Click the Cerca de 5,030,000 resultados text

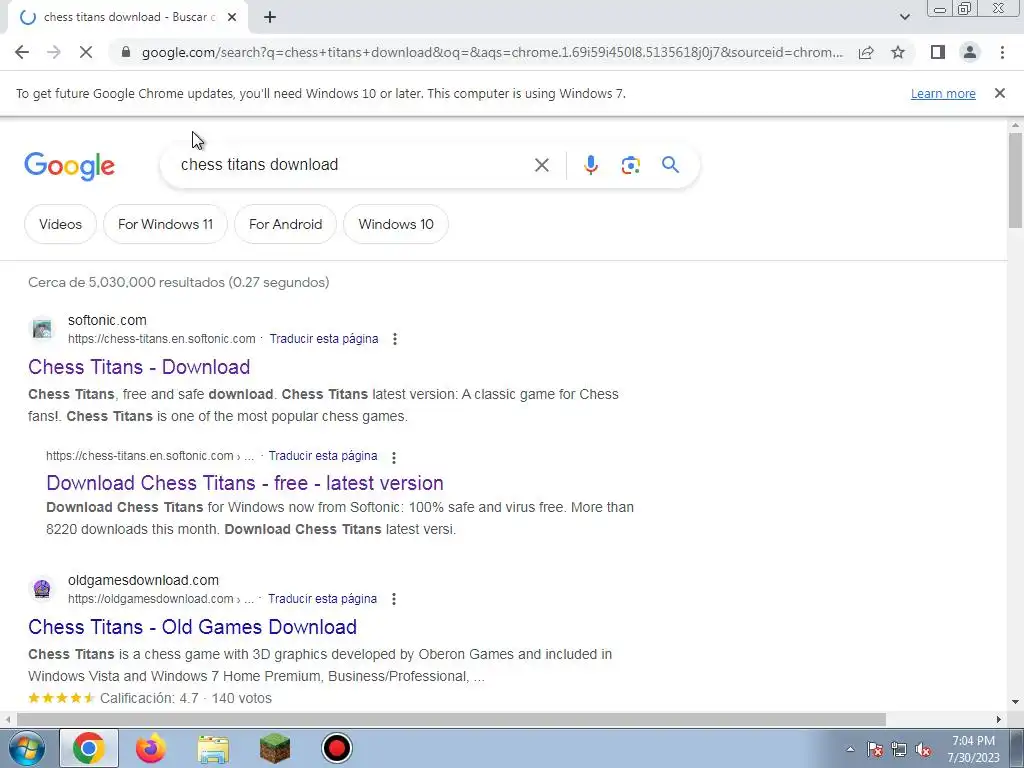(178, 282)
